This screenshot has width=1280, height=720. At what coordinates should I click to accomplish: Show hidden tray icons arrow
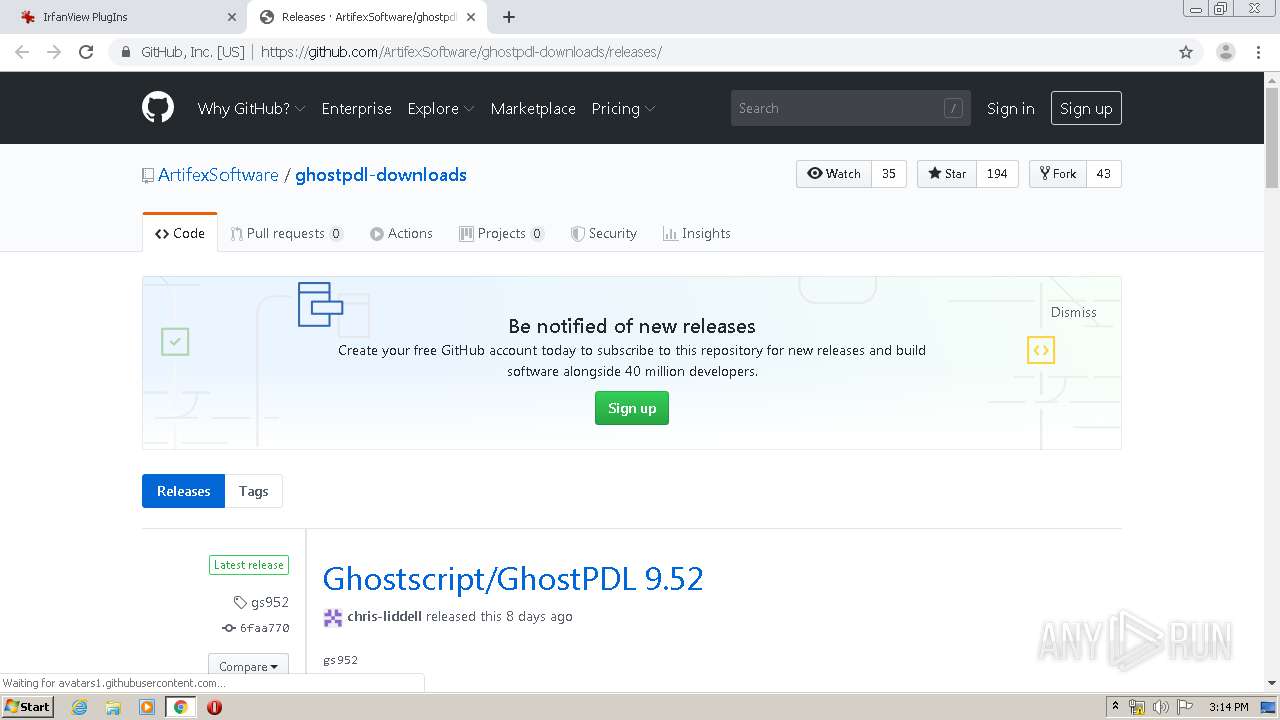[1115, 707]
